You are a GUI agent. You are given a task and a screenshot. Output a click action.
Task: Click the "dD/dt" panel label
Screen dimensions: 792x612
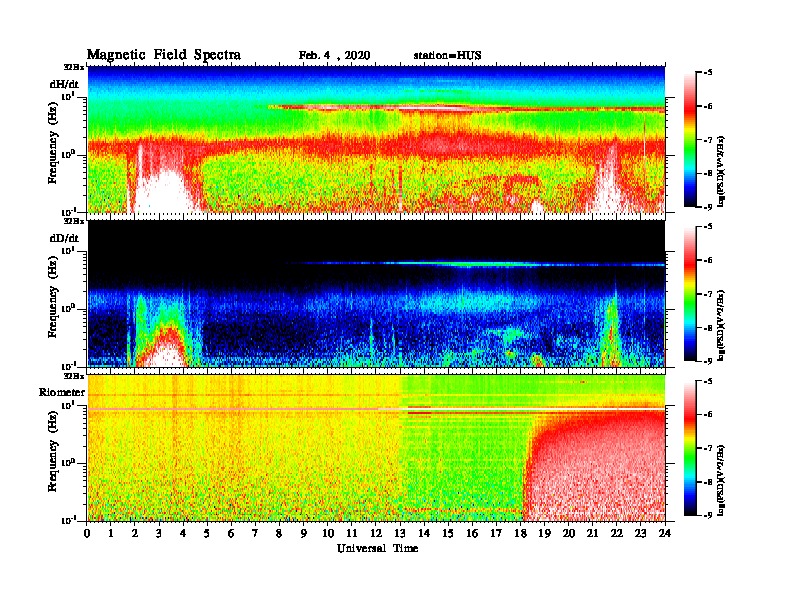[x=64, y=238]
